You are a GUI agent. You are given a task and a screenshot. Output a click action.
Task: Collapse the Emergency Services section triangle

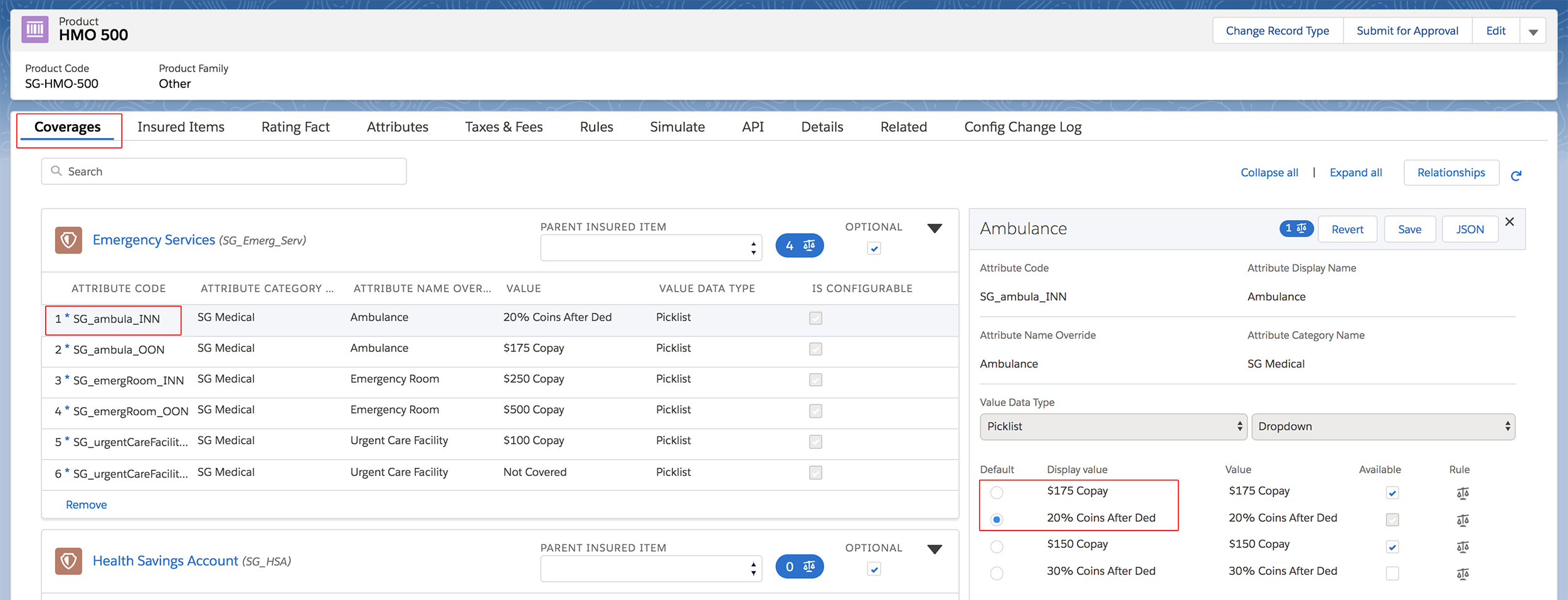point(935,228)
